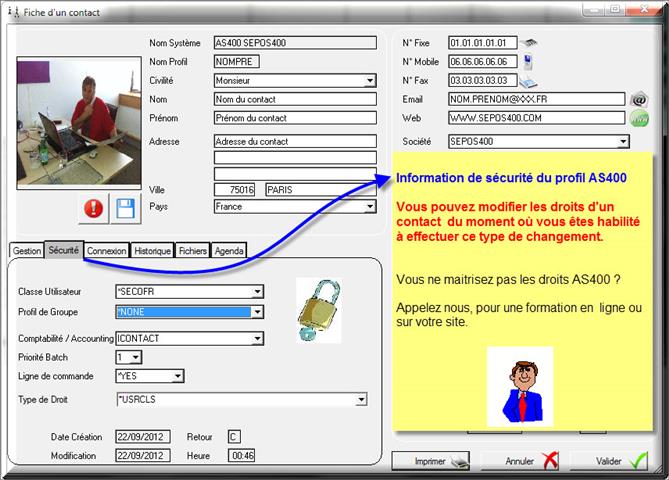Image resolution: width=669 pixels, height=480 pixels.
Task: Click the Nom Profil field
Action: click(237, 62)
